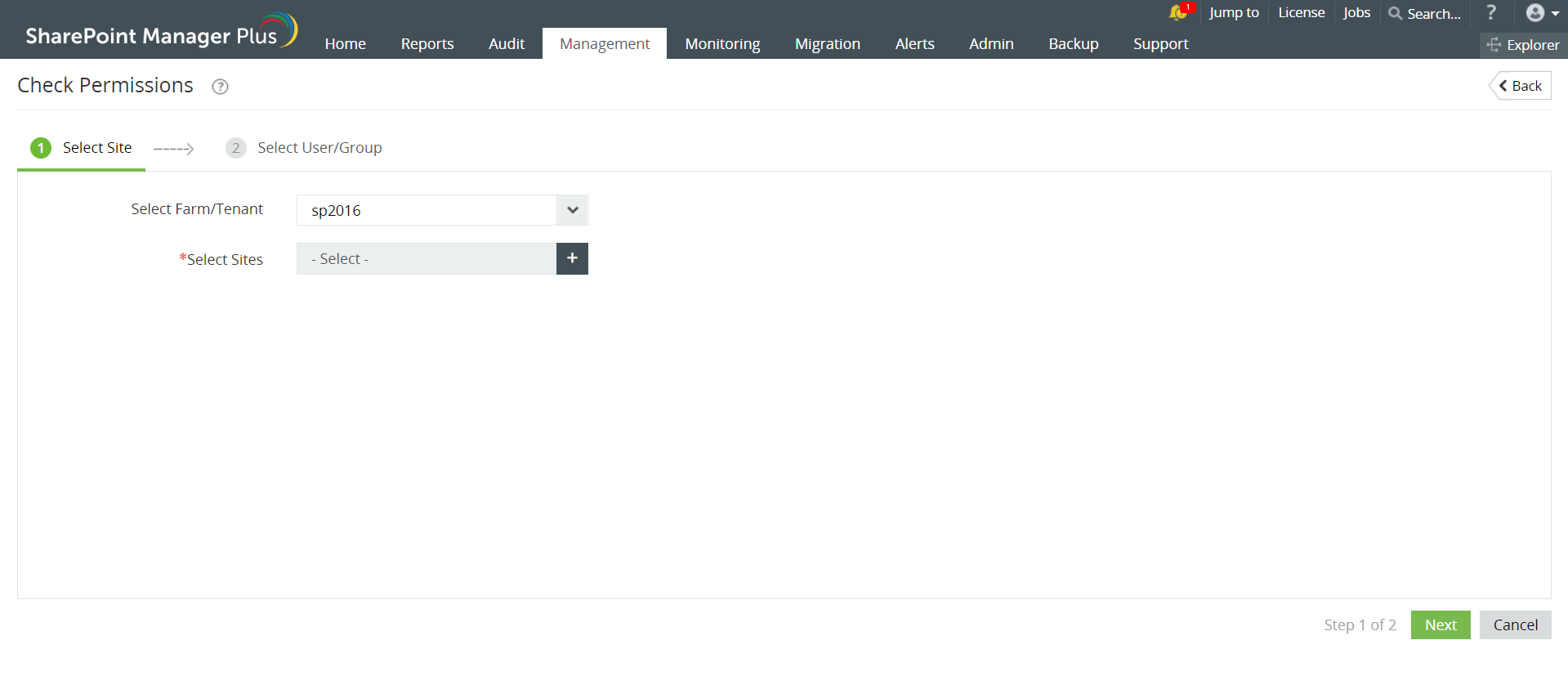Click the SharePoint Manager Plus logo
1568x685 pixels.
(162, 30)
